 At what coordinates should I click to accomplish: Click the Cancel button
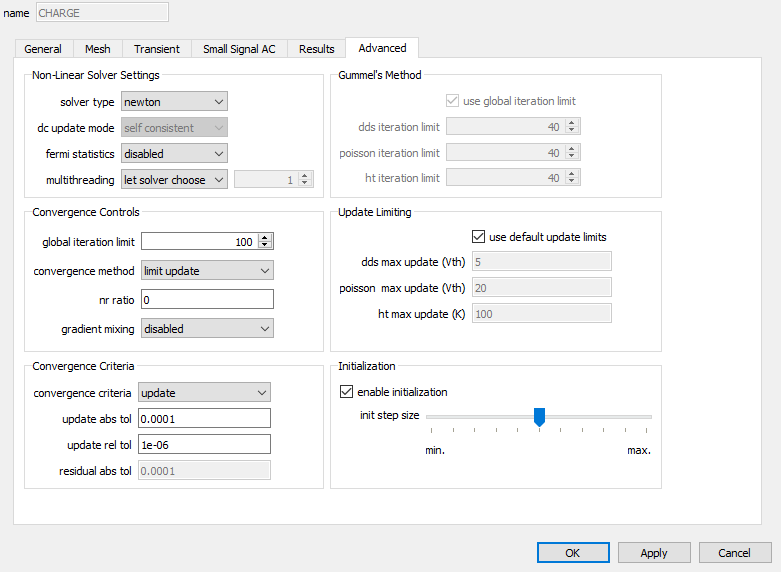(x=735, y=553)
